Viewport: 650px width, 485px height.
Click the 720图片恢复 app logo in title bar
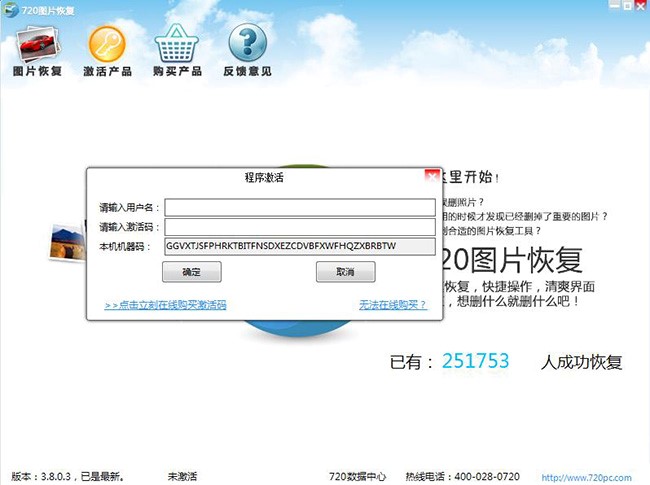[x=9, y=7]
